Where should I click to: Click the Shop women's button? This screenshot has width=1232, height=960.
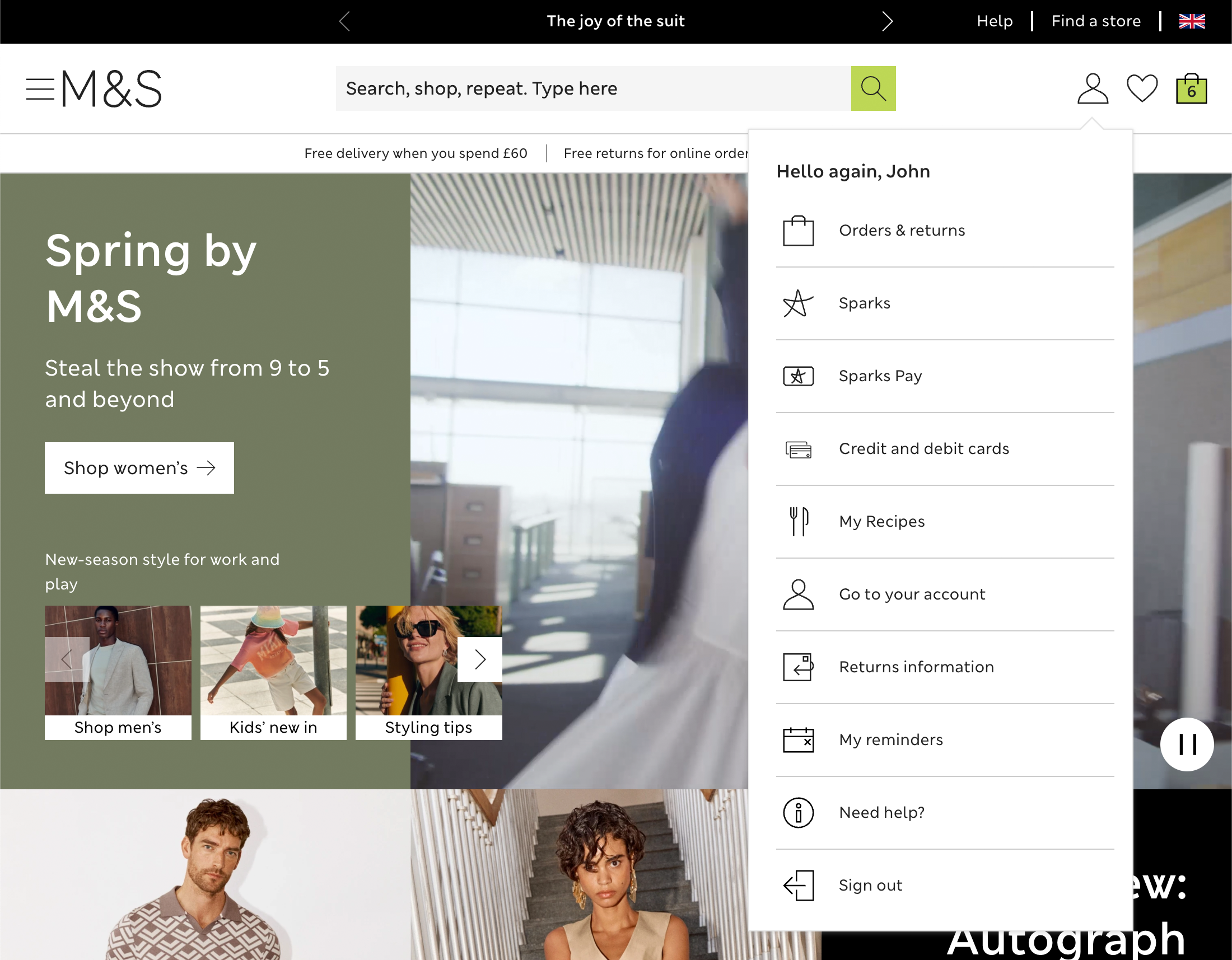[139, 468]
